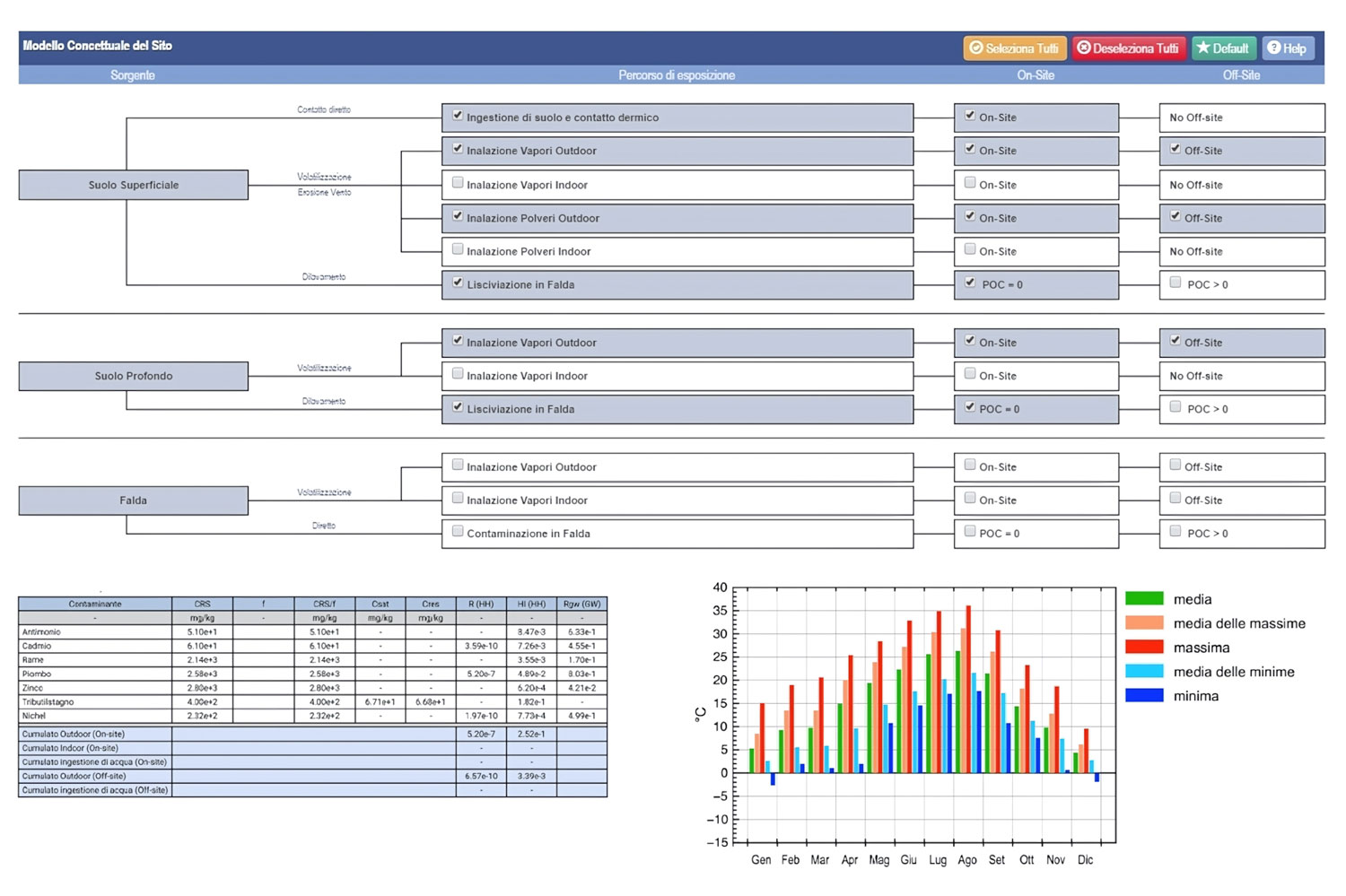Toggle Suolo Superficiale Inalazione Vapori Outdoor checkbox
Viewport: 1346px width, 896px height.
click(458, 149)
